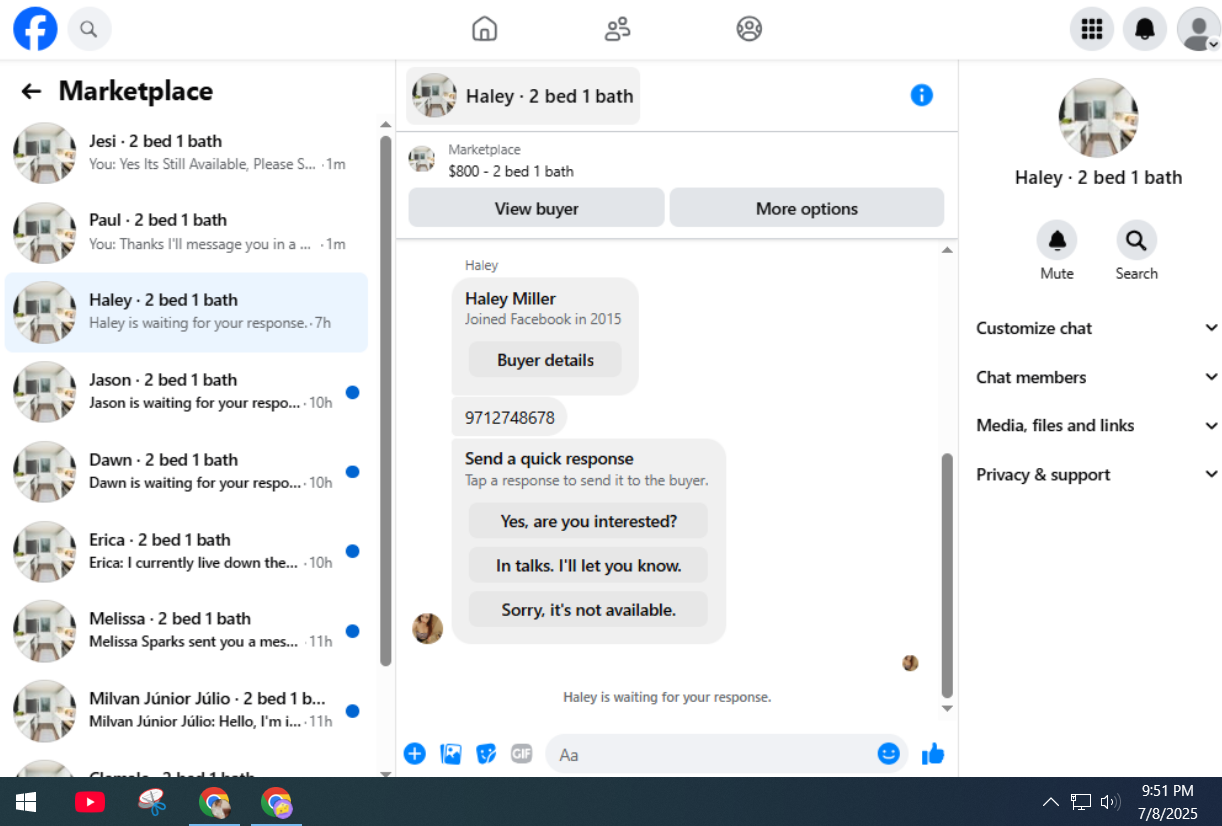
Task: Open the GIF picker icon
Action: (x=522, y=754)
